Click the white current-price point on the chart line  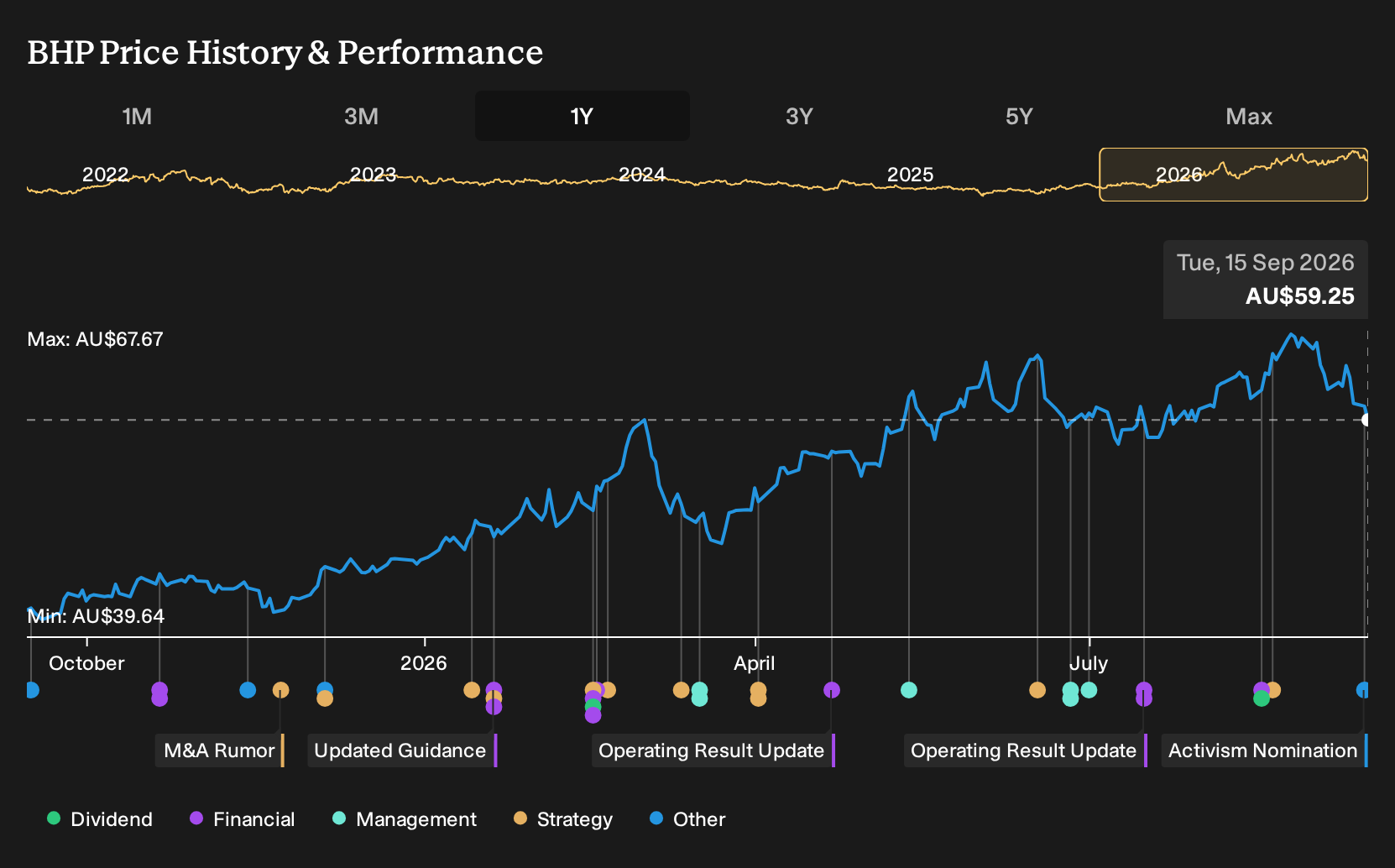click(1366, 420)
